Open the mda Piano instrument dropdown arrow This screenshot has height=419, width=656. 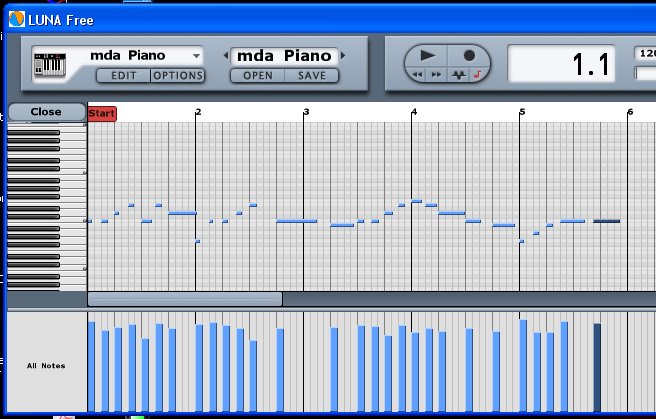[x=196, y=56]
